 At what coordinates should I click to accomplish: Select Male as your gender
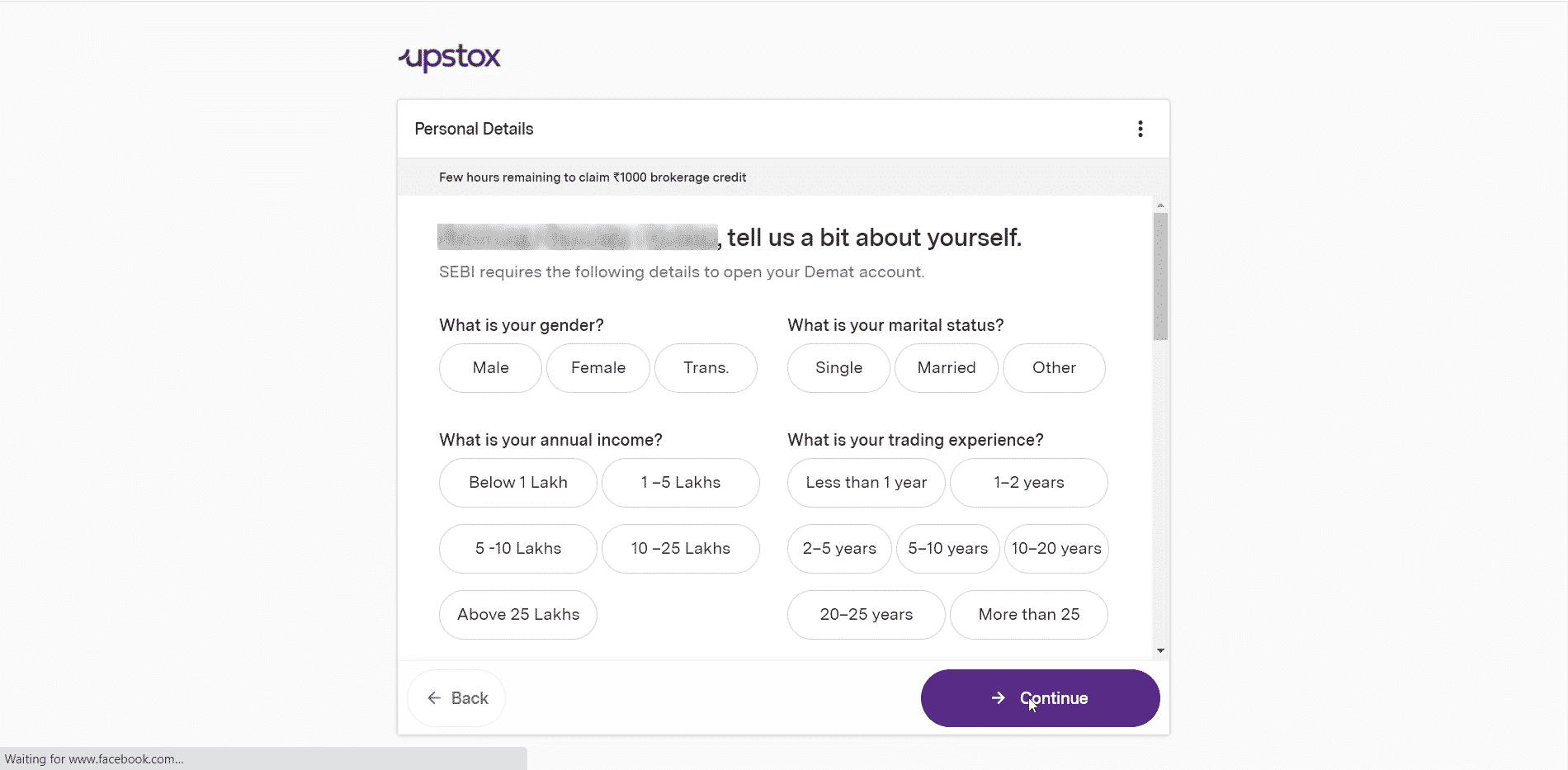489,368
